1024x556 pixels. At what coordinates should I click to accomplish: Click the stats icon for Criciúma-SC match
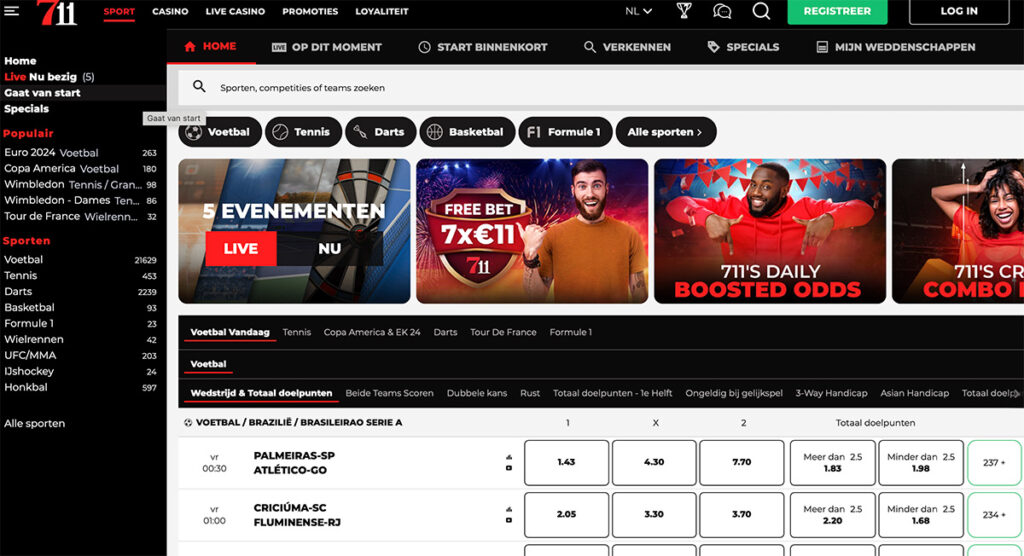tap(509, 510)
